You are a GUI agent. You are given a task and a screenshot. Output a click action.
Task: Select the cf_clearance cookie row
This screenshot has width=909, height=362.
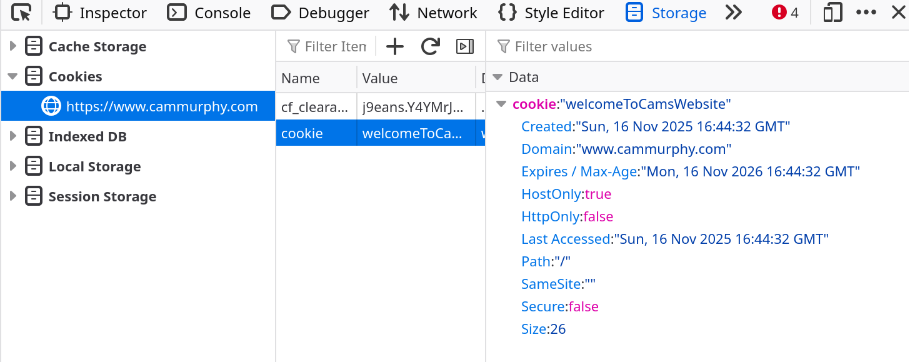tap(380, 107)
